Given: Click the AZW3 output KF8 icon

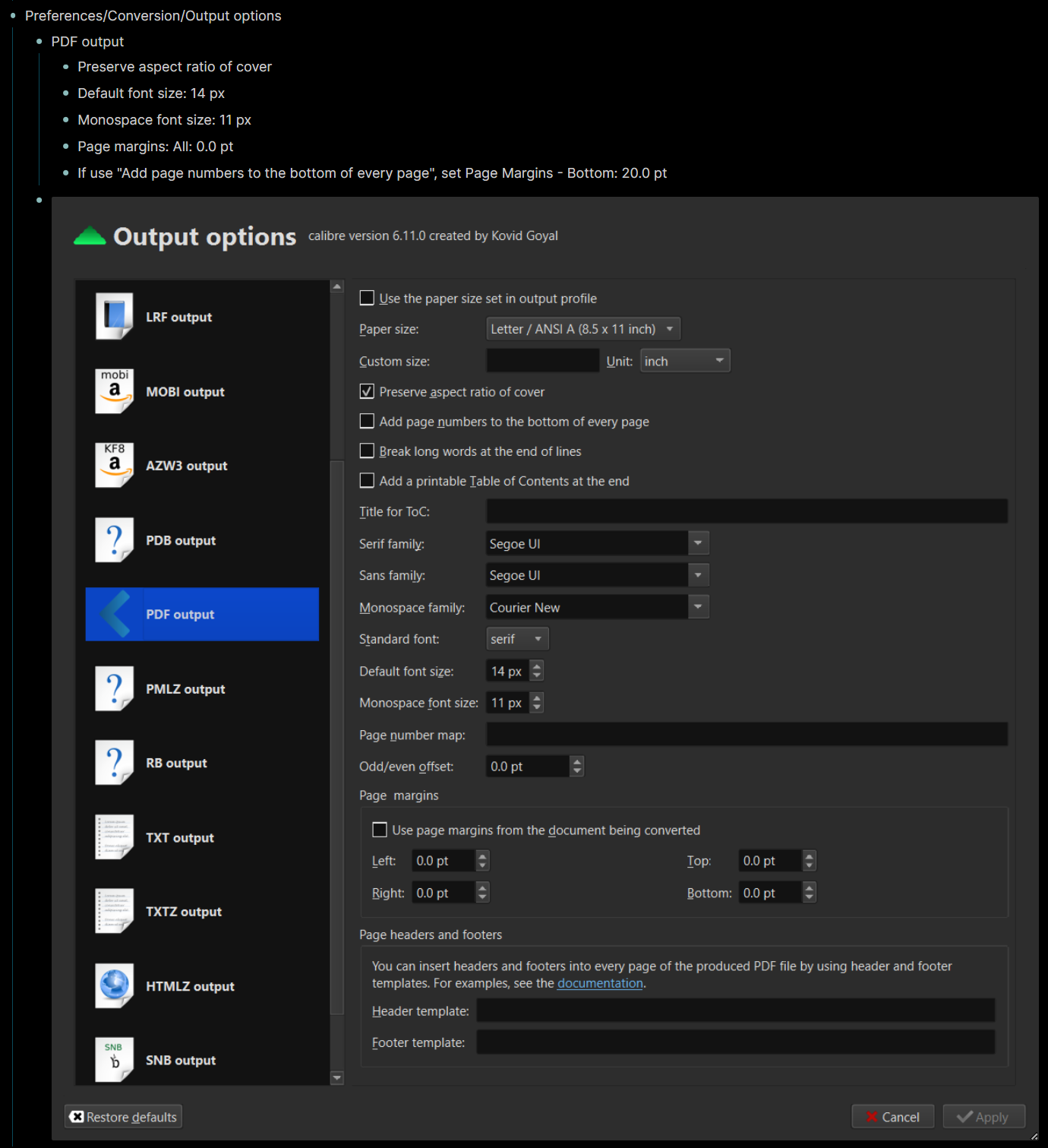Looking at the screenshot, I should click(114, 465).
